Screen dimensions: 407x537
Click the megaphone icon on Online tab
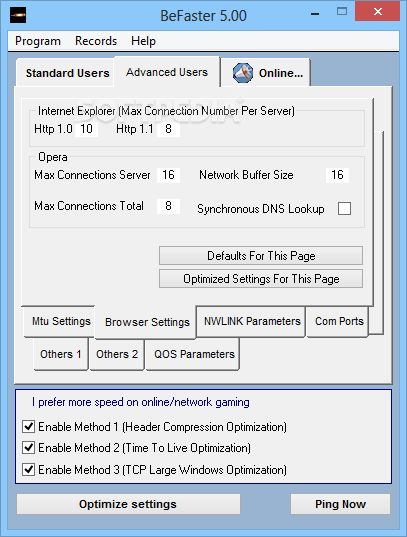pos(243,73)
